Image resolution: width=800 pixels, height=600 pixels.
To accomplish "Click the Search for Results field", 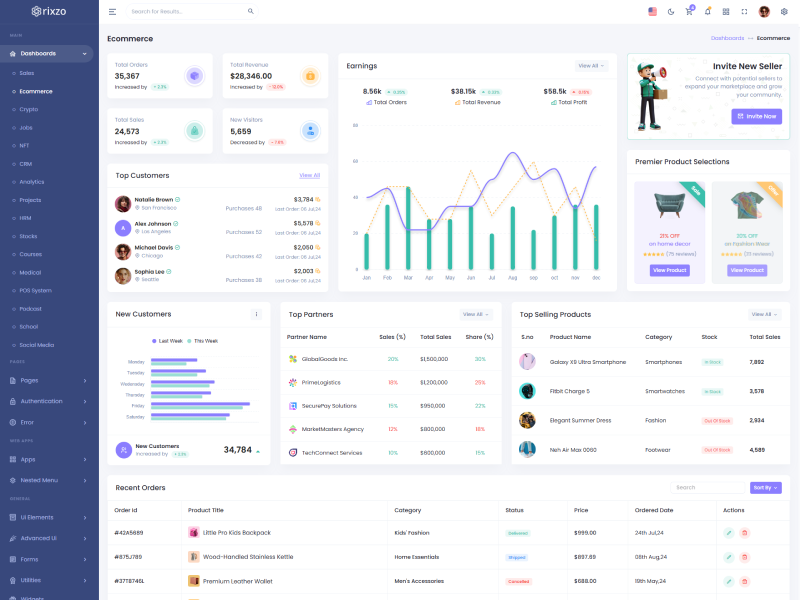I will coord(185,12).
